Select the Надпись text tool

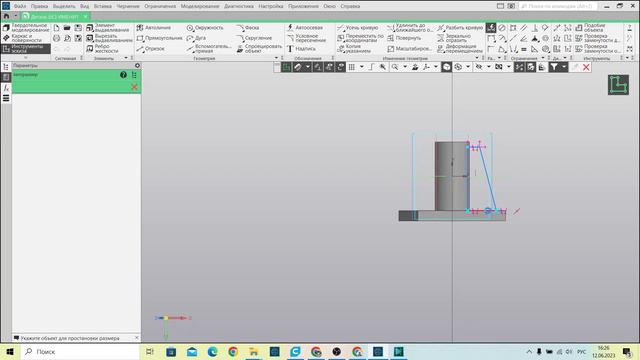pos(301,49)
